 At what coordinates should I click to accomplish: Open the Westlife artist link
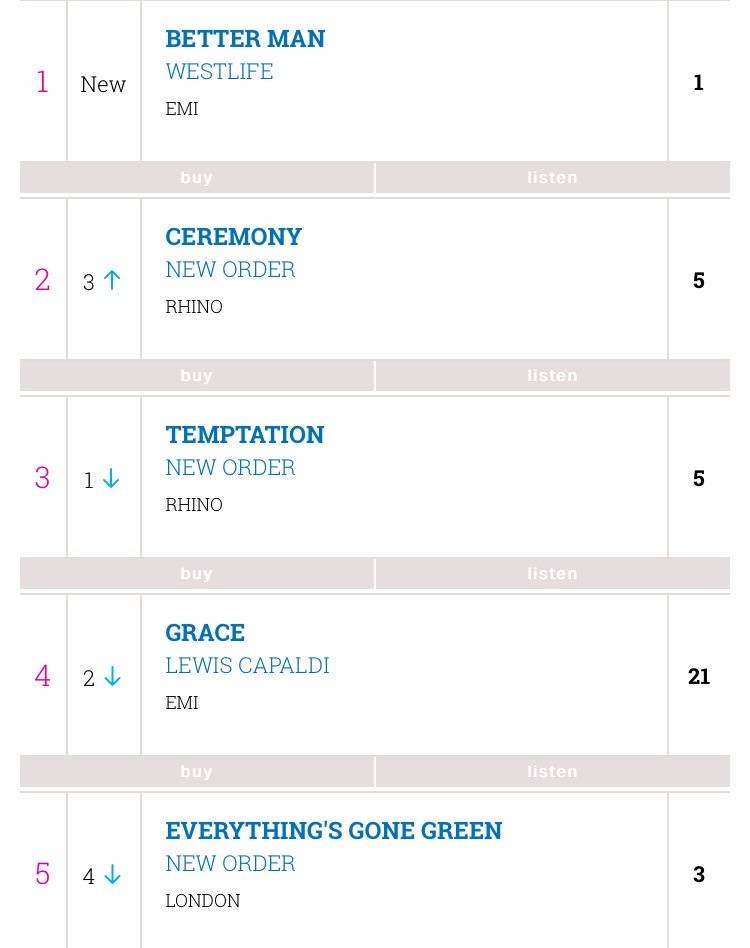219,72
